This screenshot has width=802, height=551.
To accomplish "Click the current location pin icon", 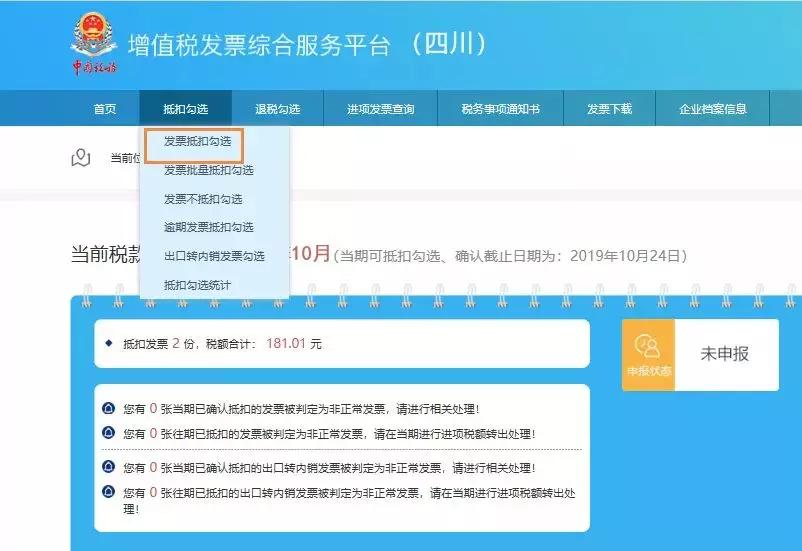I will click(x=81, y=158).
